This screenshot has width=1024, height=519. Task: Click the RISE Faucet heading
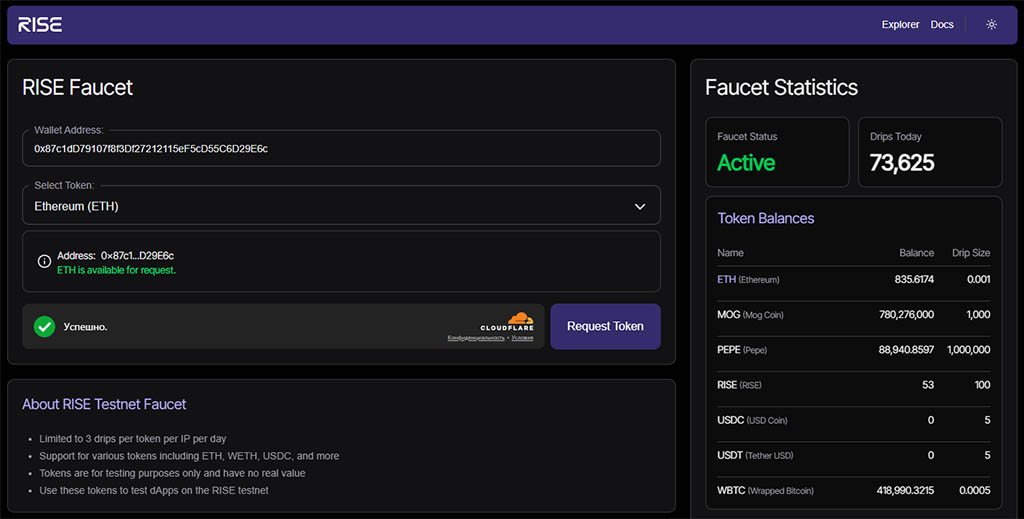click(x=77, y=87)
